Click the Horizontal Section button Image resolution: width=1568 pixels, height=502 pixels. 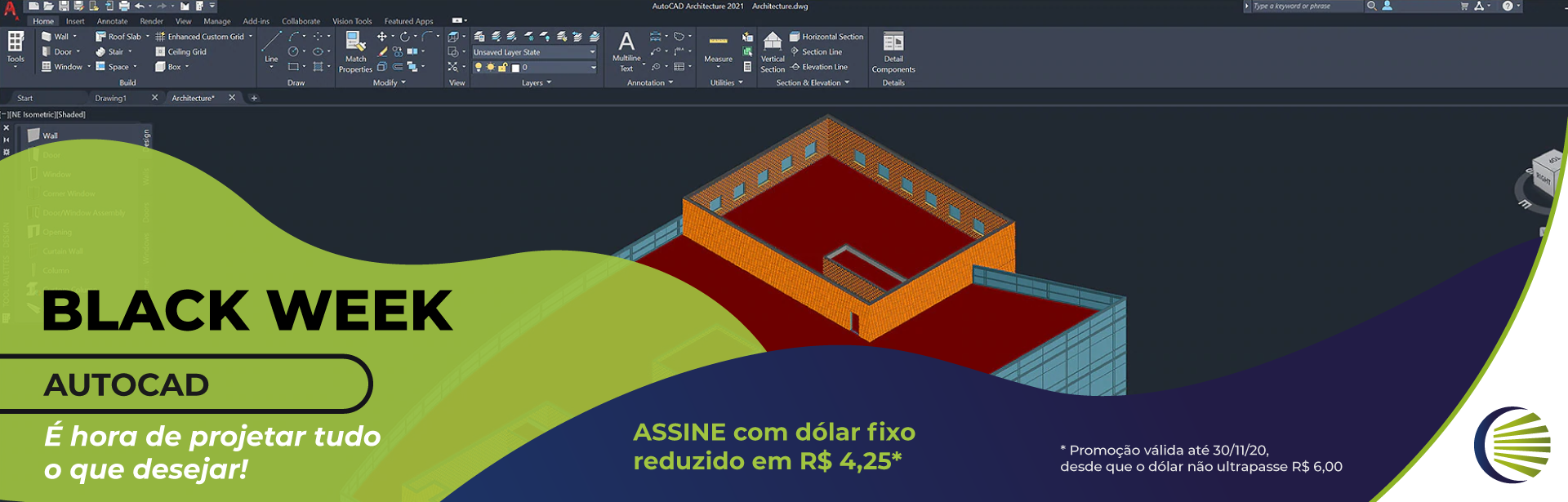(826, 37)
